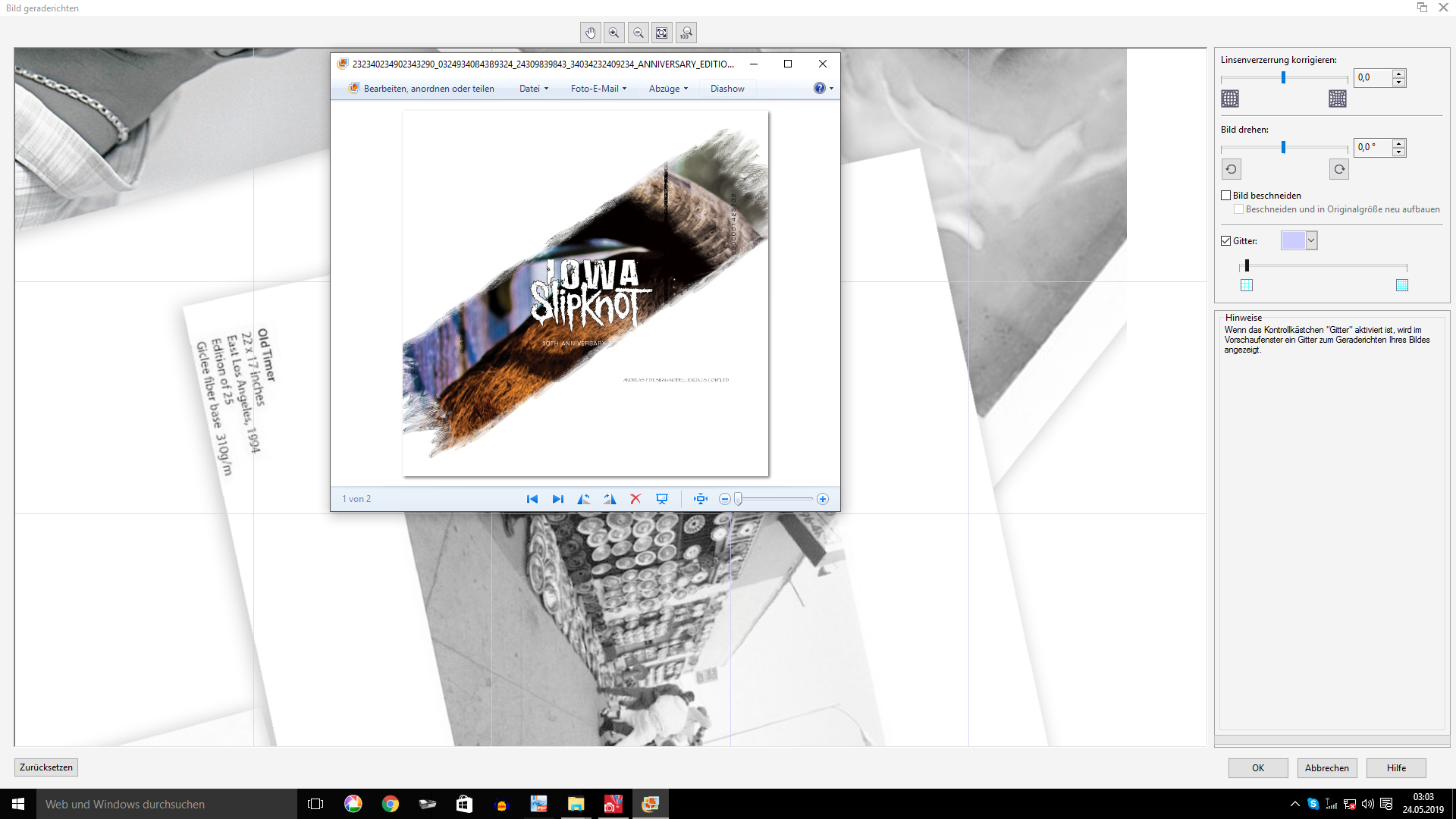This screenshot has width=1456, height=819.
Task: Open the Foto-E-Mail dropdown
Action: (599, 89)
